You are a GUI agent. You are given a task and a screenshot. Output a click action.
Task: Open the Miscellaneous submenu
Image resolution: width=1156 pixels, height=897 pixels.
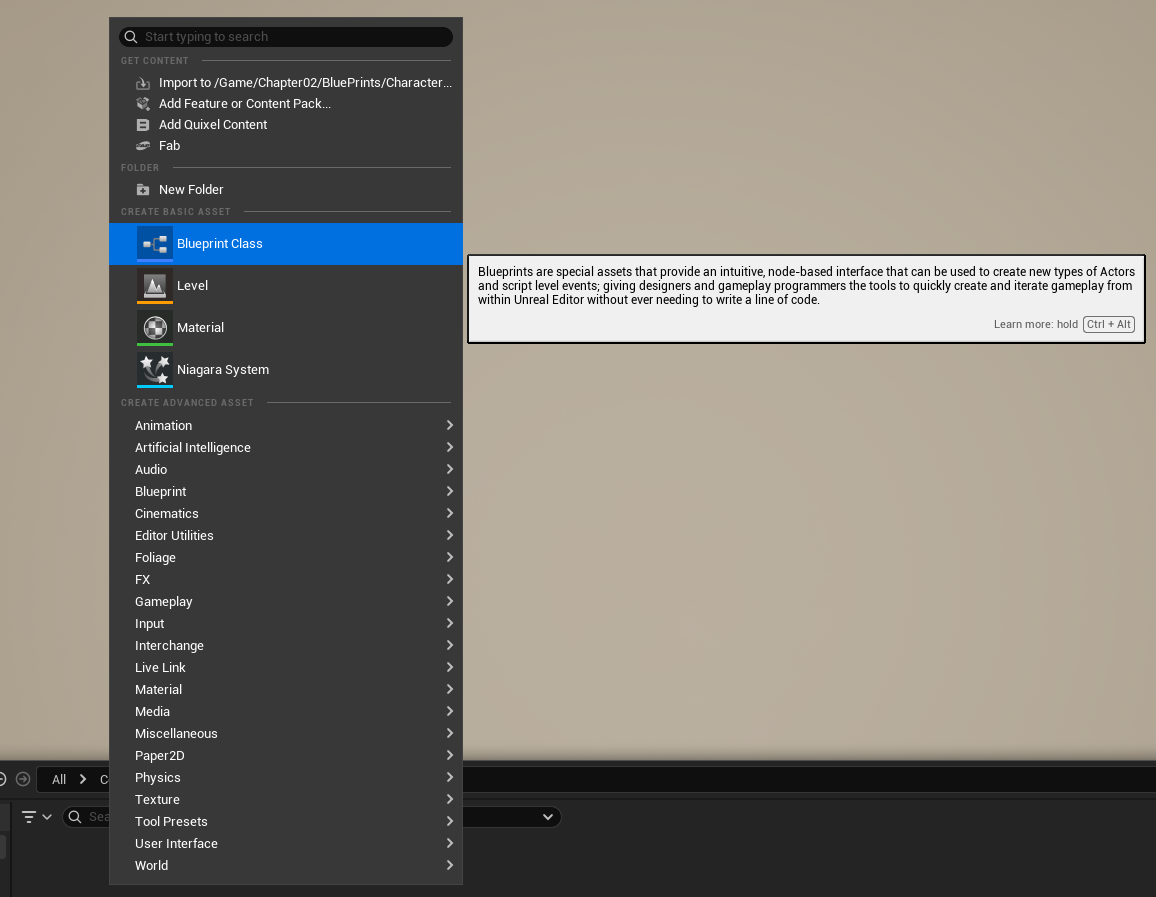click(285, 734)
